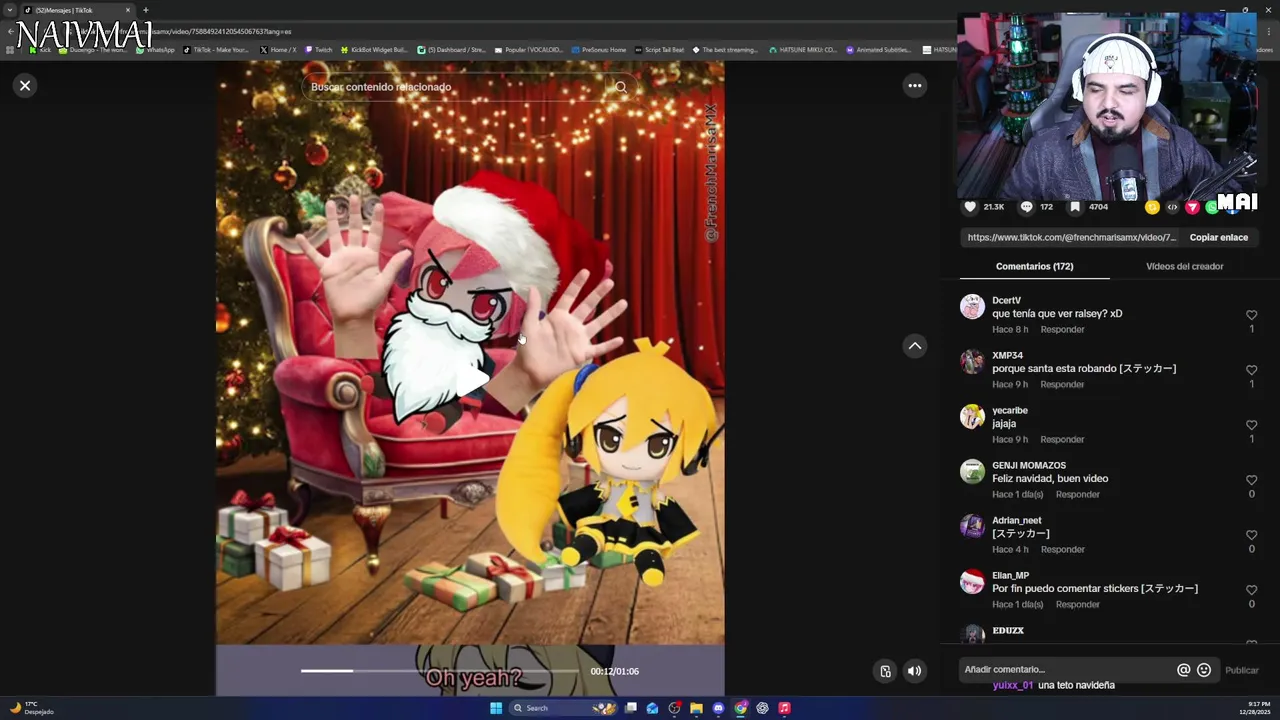This screenshot has width=1280, height=720.
Task: Click the auto-scroll icon beside volume
Action: coord(885,671)
